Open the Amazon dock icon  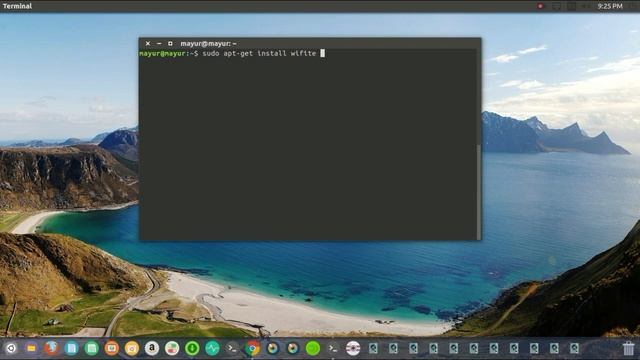pyautogui.click(x=152, y=348)
